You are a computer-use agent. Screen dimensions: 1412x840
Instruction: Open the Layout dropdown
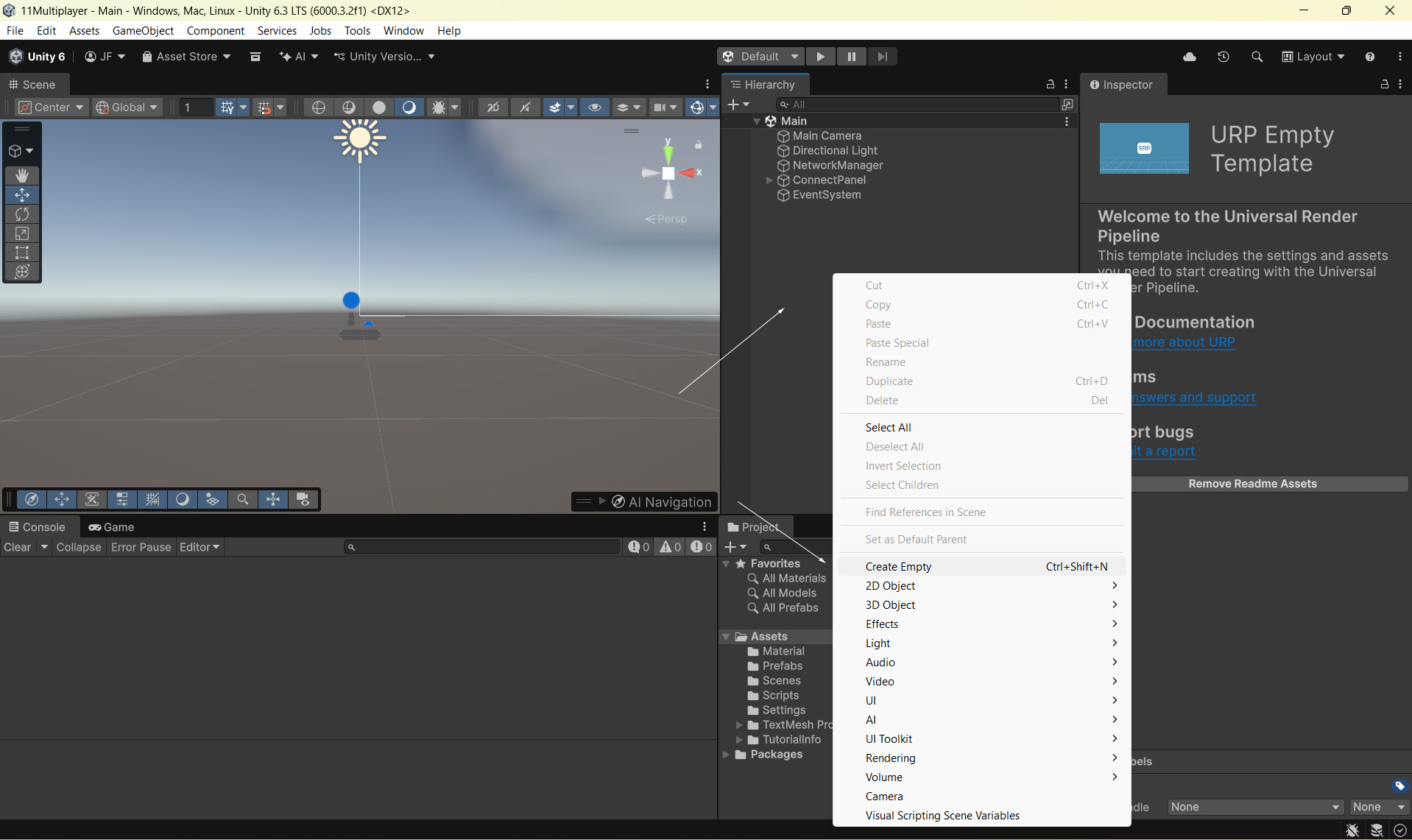[x=1313, y=57]
